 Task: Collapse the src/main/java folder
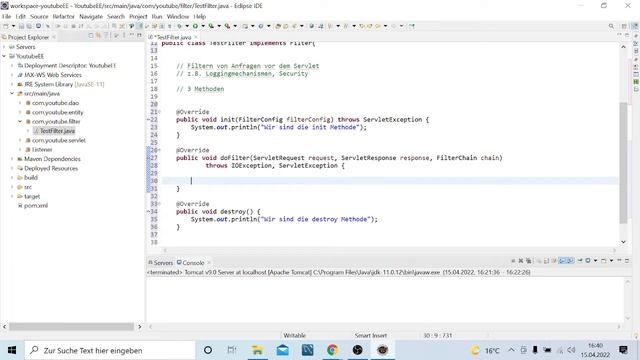click(12, 93)
